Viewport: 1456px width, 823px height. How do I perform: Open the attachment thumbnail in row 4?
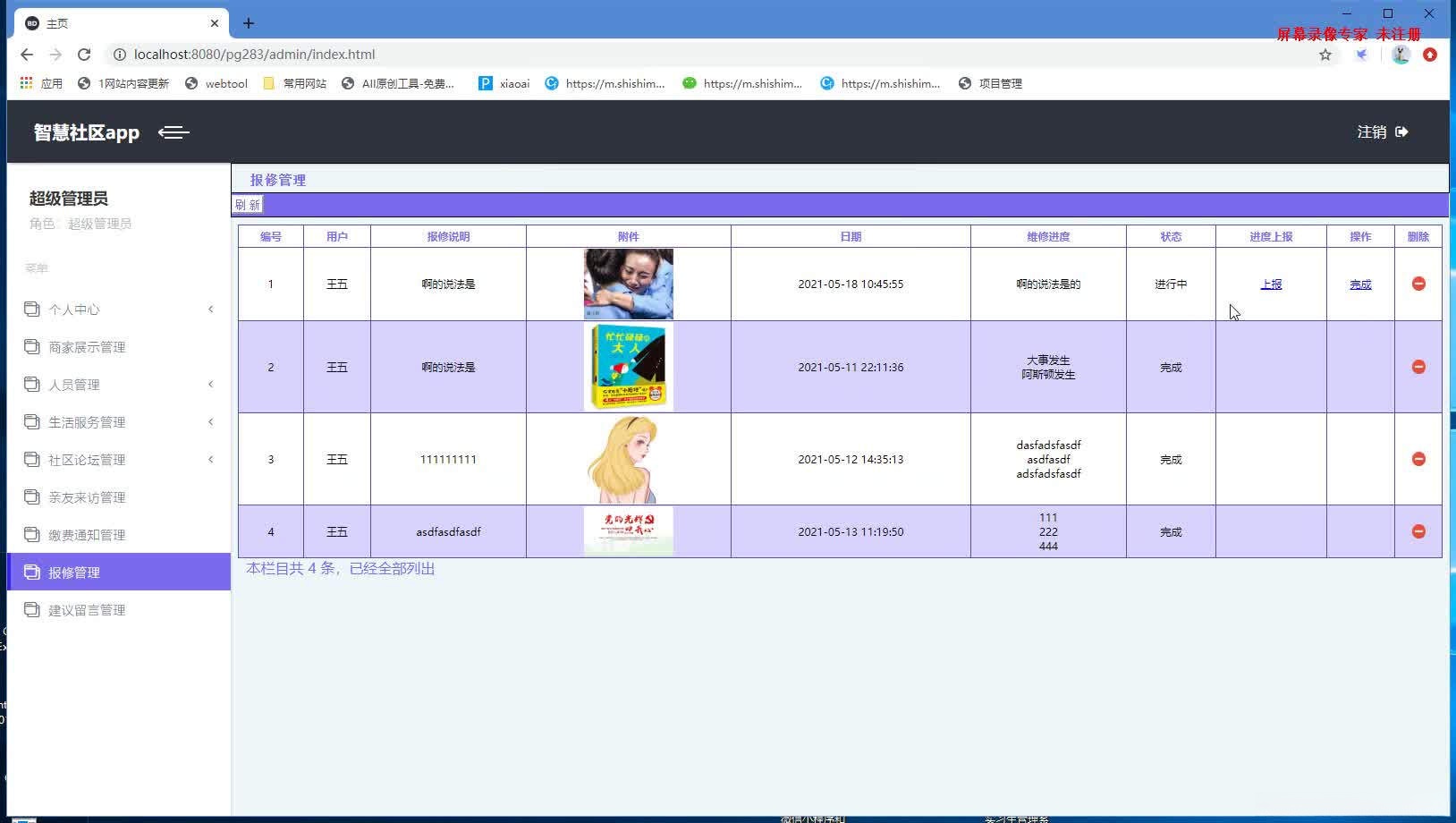tap(628, 531)
